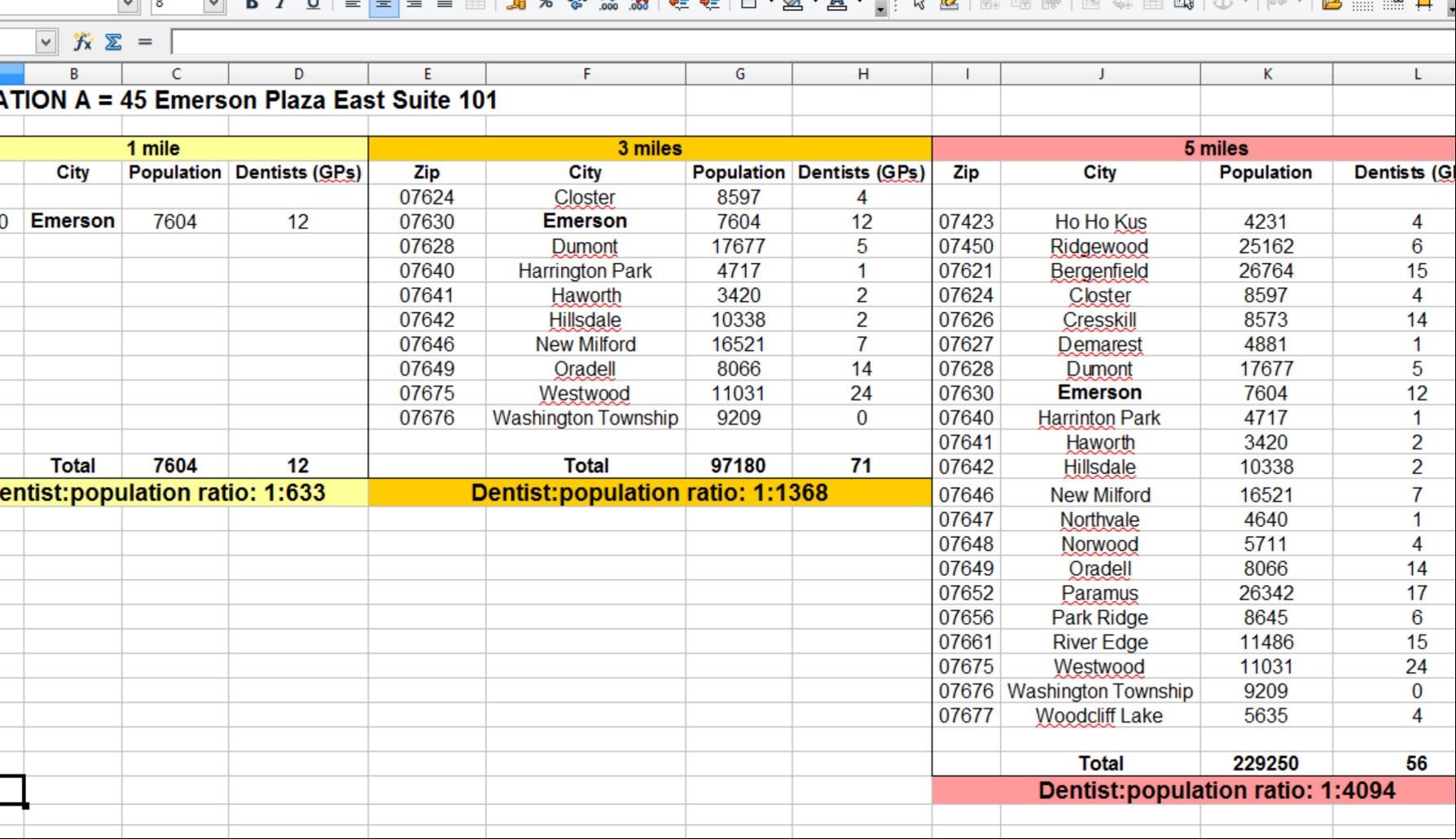
Task: Click the '5 miles' pink header cell
Action: click(1194, 148)
